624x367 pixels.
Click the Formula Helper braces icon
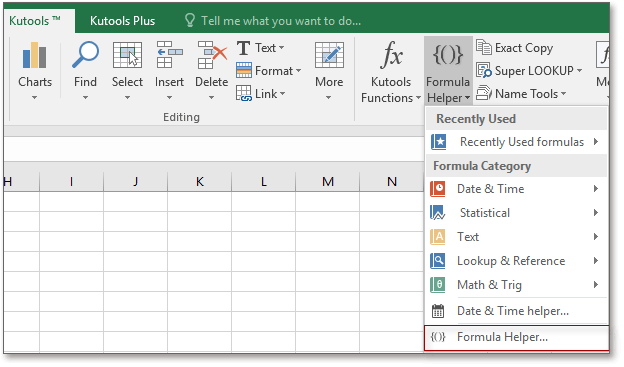coord(448,55)
